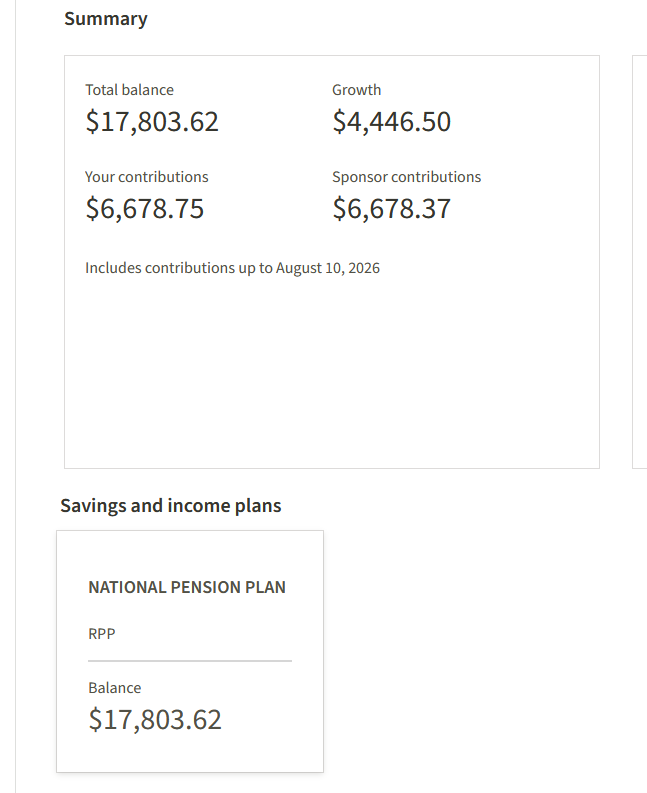
Task: Select Sponsor contributions amount $6,678.37
Action: pyautogui.click(x=392, y=208)
